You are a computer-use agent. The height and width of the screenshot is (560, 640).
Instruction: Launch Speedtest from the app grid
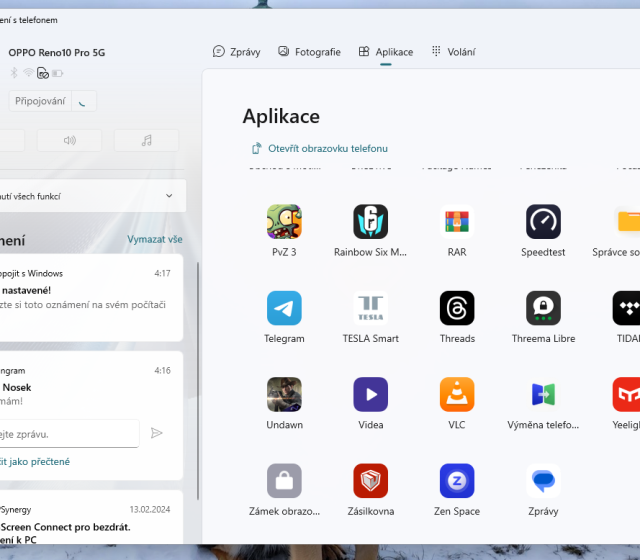click(x=543, y=222)
